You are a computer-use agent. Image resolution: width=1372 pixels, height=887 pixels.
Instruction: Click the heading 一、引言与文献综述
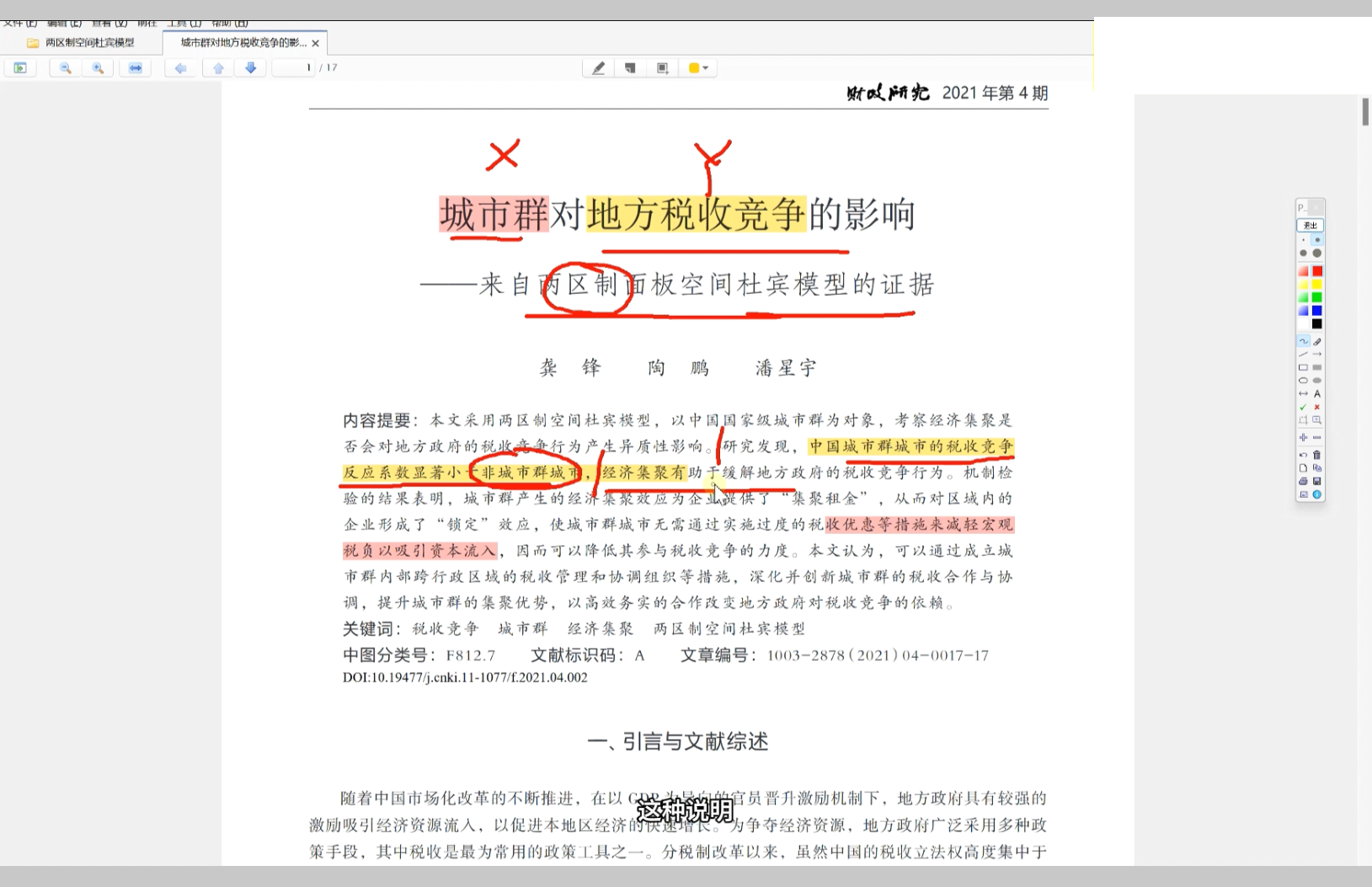tap(678, 741)
